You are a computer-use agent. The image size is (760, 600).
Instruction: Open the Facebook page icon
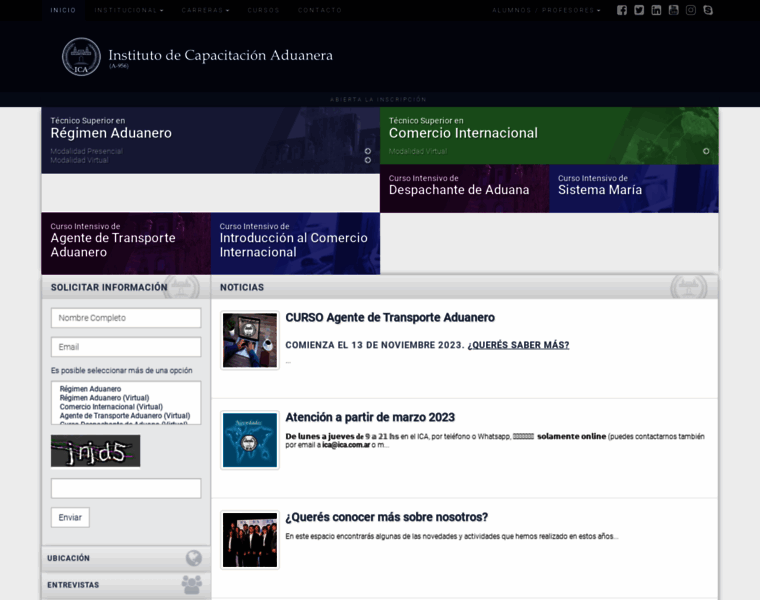[x=622, y=10]
